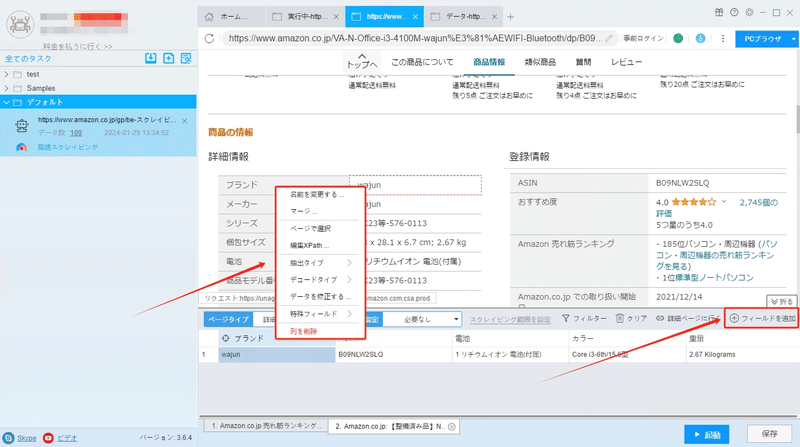Collapse the デフォルト folder
Image resolution: width=800 pixels, height=447 pixels.
coord(6,103)
